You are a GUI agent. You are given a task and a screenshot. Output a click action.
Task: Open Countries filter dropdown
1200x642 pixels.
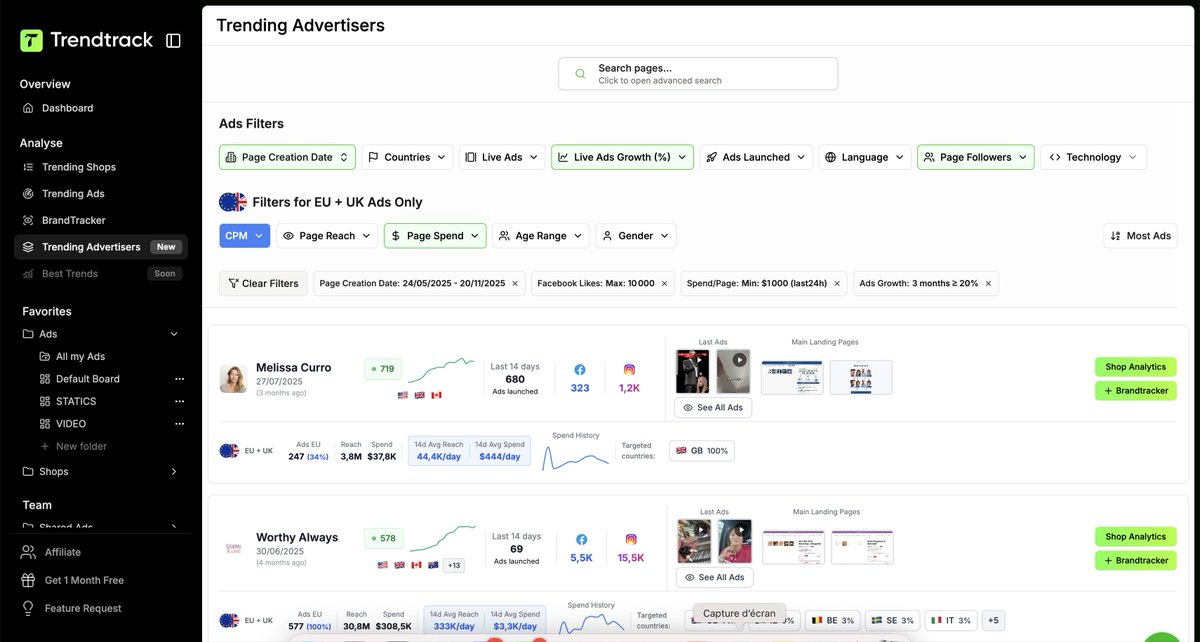click(x=406, y=157)
